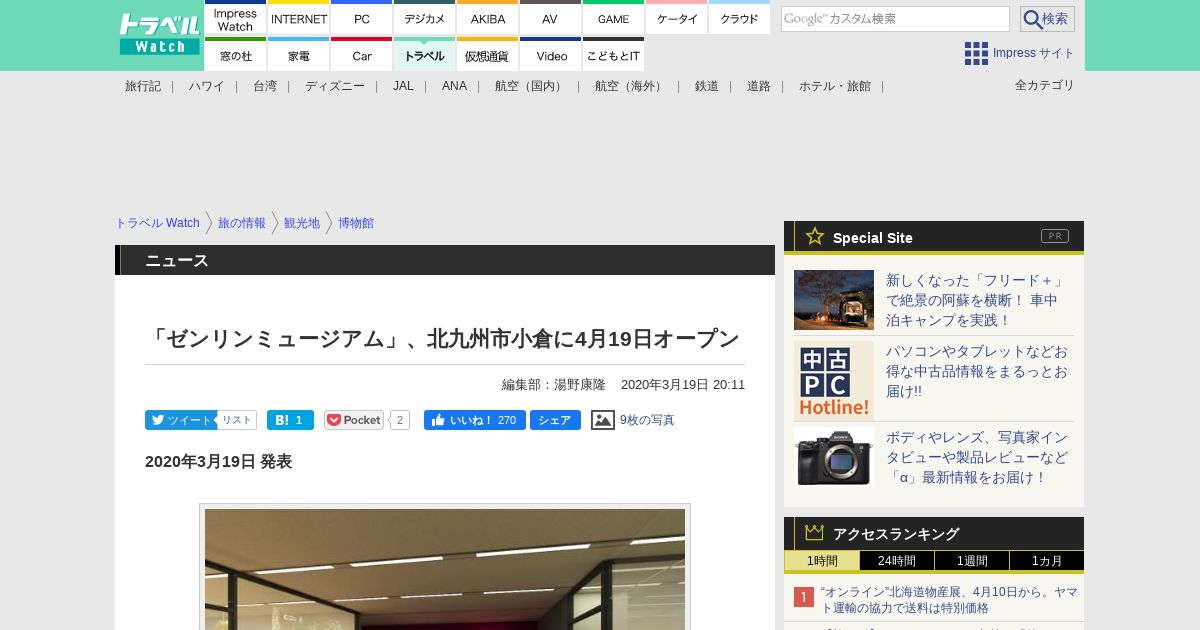Read the パソコンやタブレット 中古品情報 link
The image size is (1200, 630).
(x=977, y=371)
